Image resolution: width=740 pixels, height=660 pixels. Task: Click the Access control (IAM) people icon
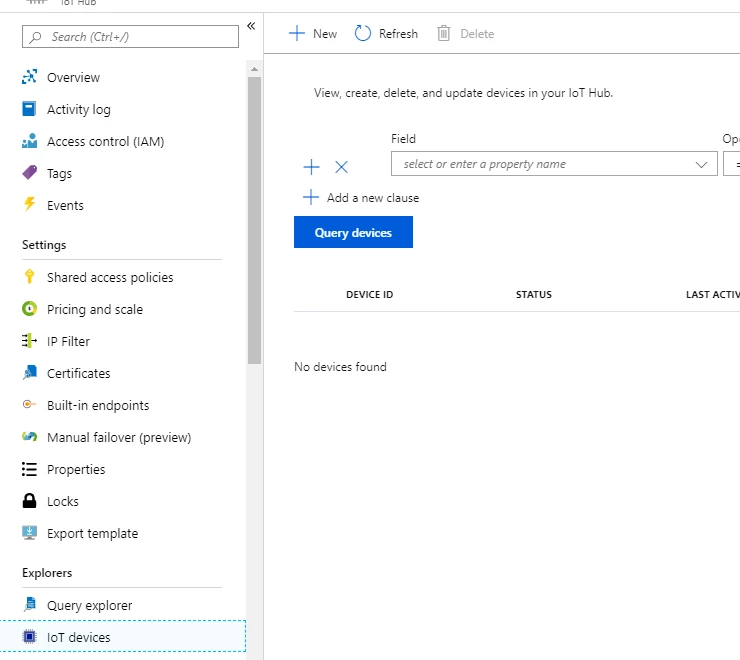(29, 141)
